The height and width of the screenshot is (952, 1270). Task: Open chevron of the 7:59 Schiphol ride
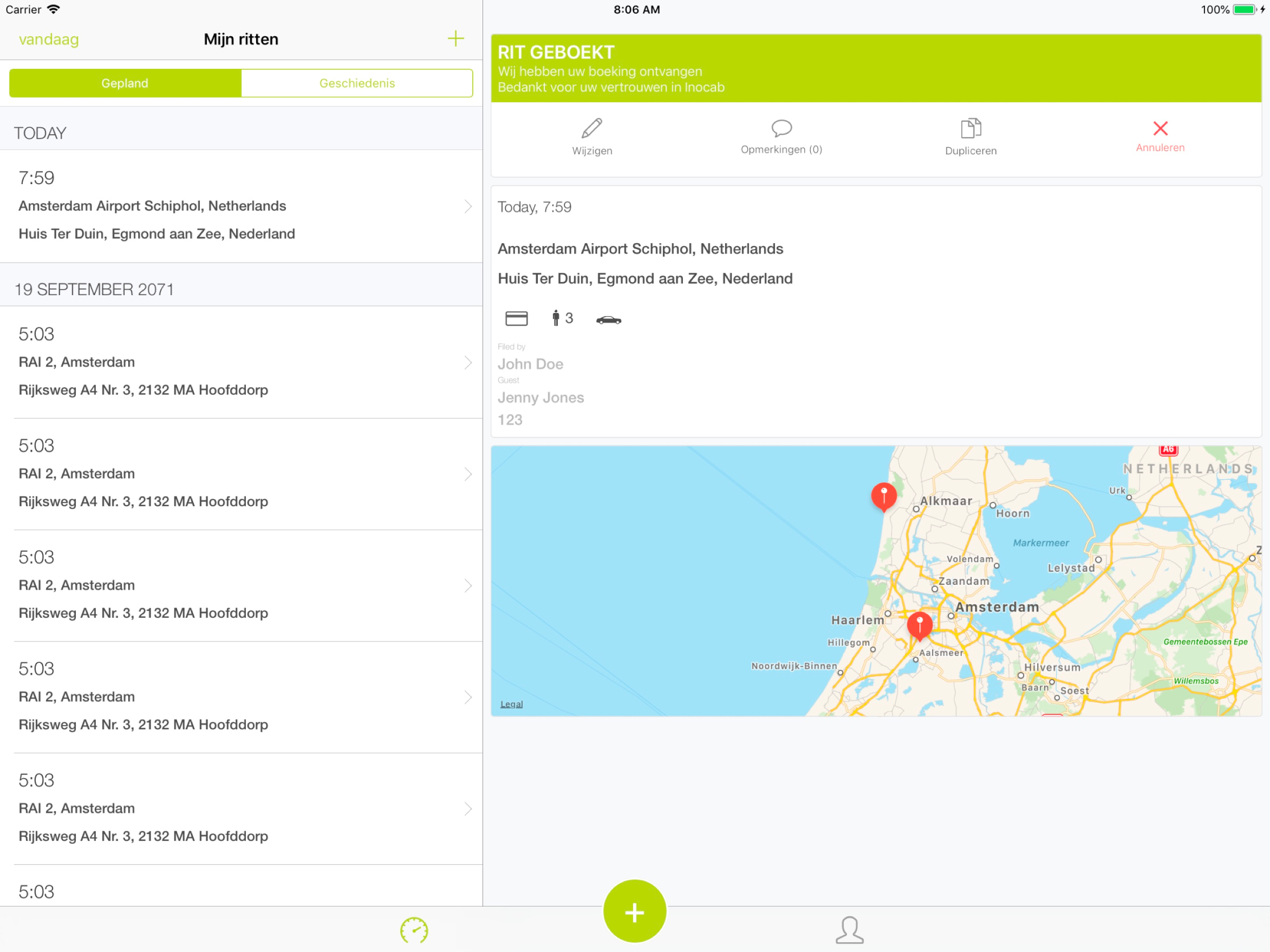(x=468, y=206)
